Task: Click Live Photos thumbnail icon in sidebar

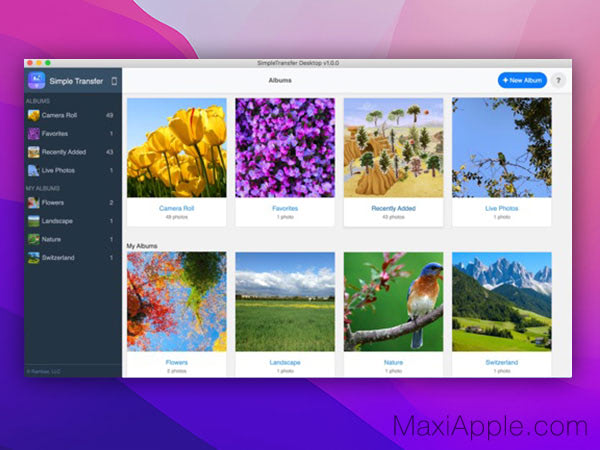Action: [33, 170]
